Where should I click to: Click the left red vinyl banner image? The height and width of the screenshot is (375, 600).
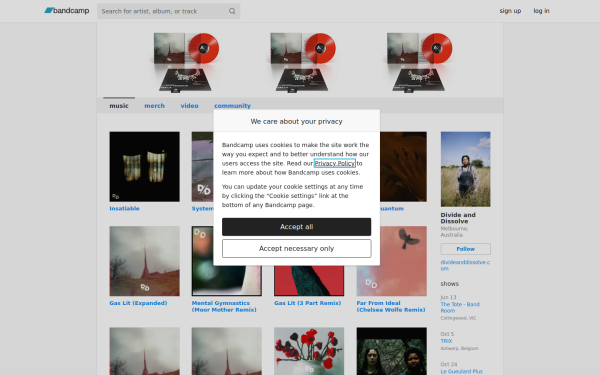click(x=186, y=62)
